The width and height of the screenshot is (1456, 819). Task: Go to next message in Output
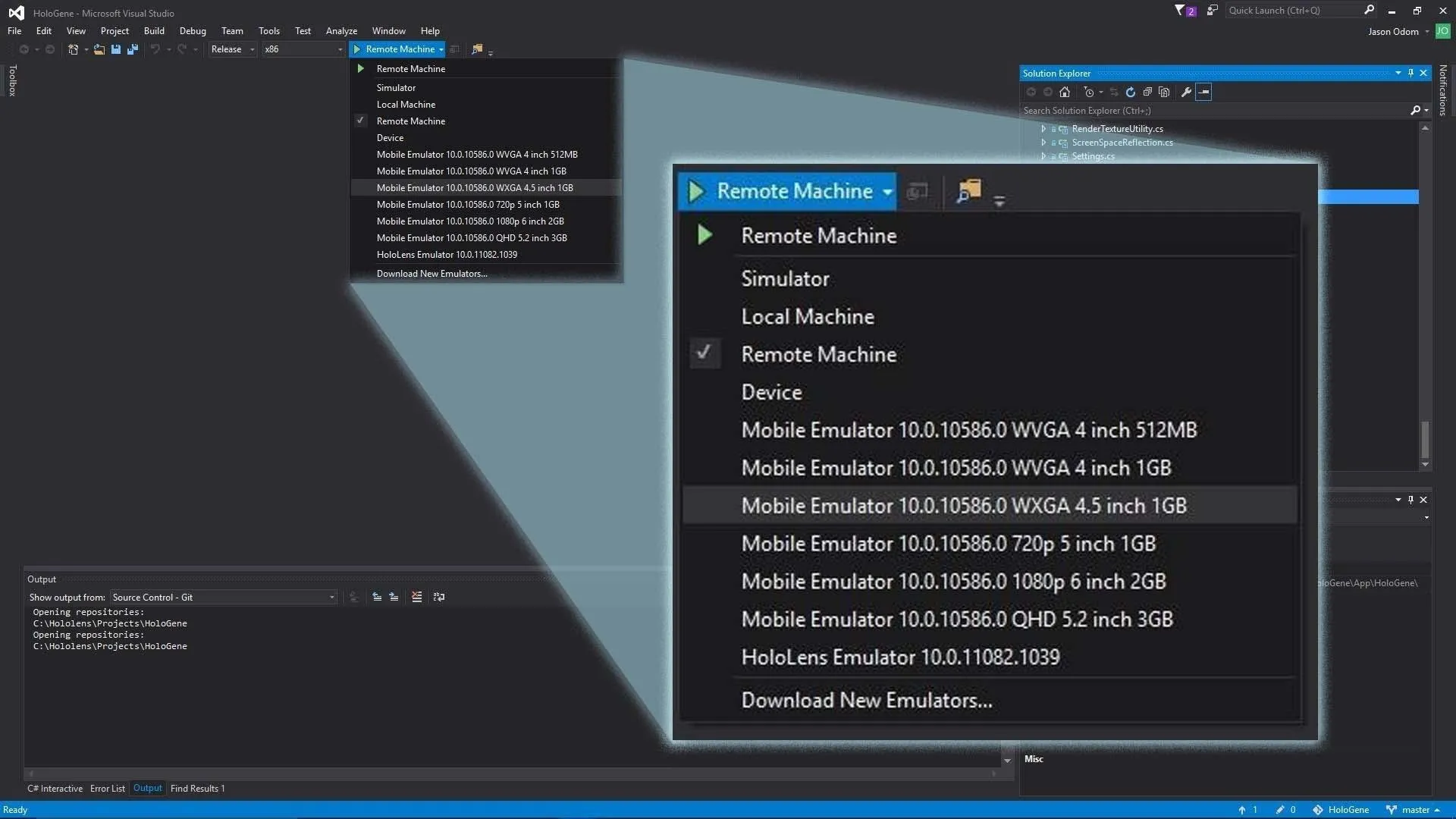pyautogui.click(x=394, y=598)
